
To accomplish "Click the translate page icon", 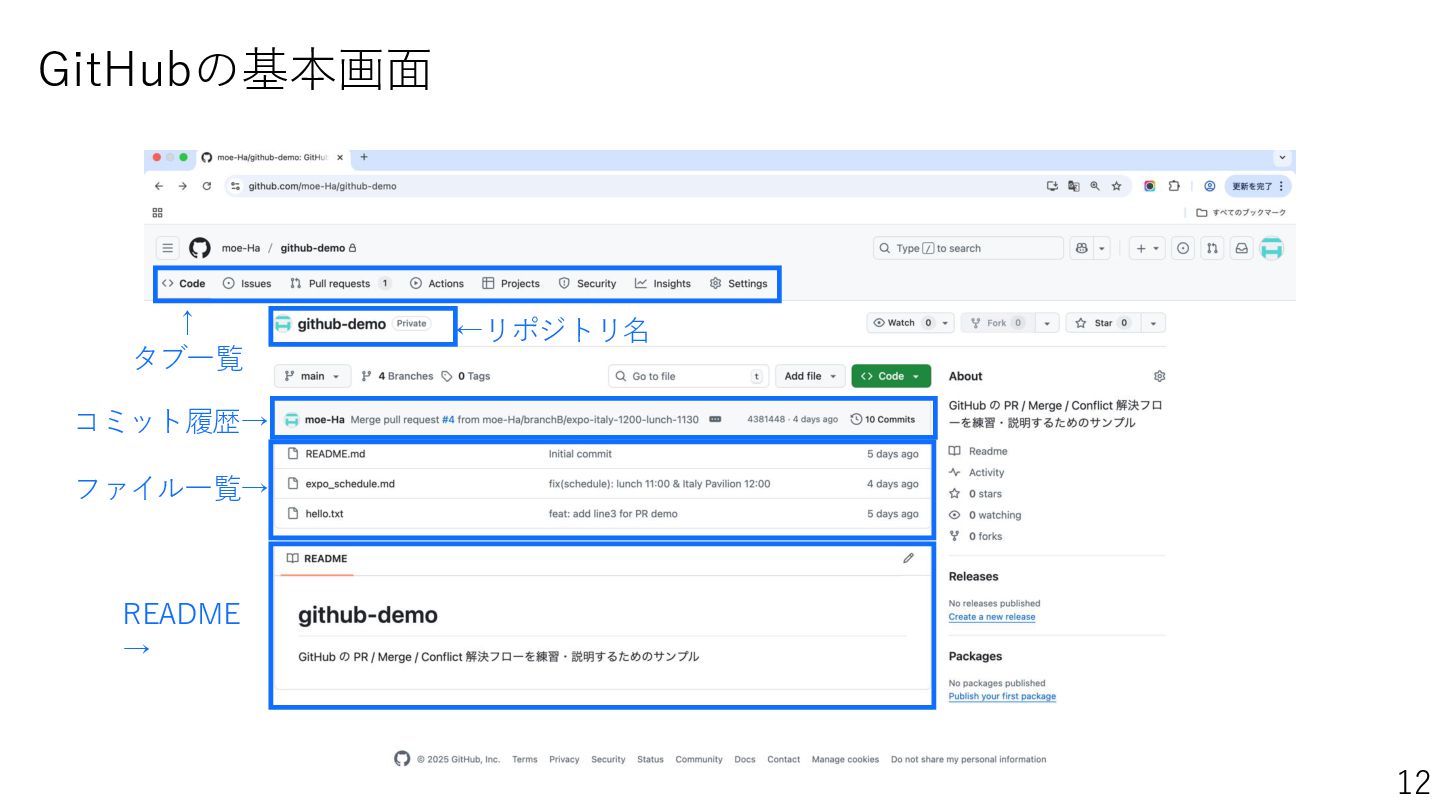I will [x=1074, y=186].
